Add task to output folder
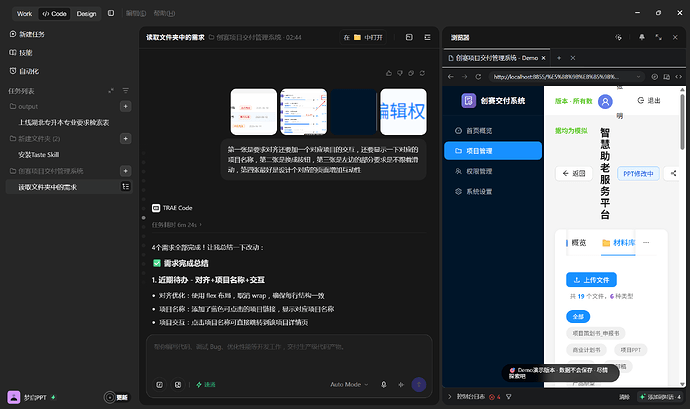This screenshot has height=409, width=690. tap(125, 106)
